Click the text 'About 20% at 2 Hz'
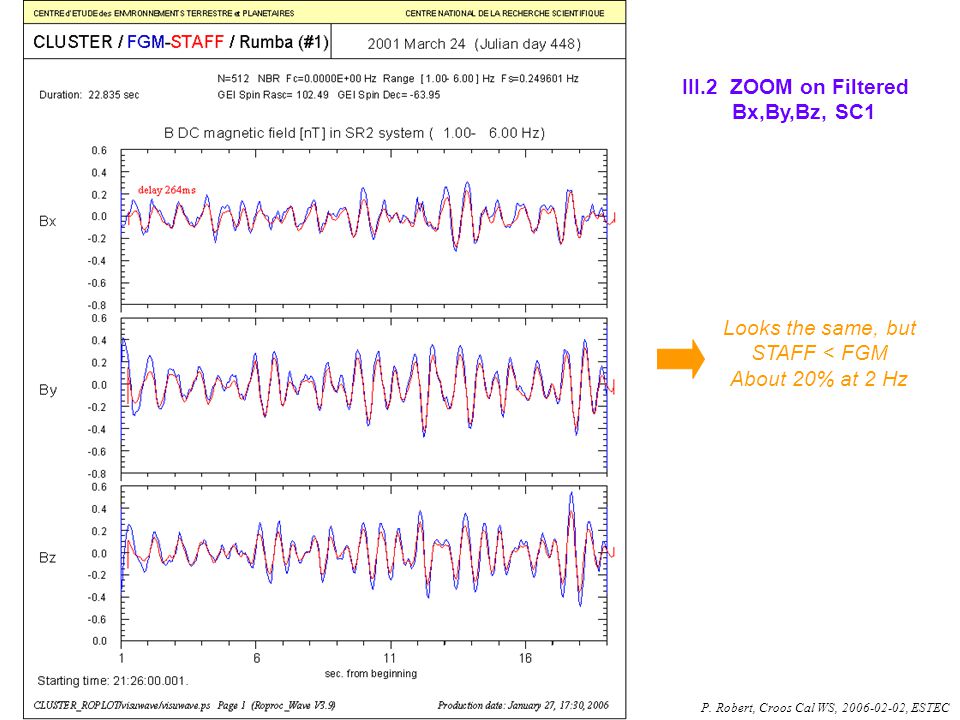Image resolution: width=960 pixels, height=720 pixels. (819, 379)
